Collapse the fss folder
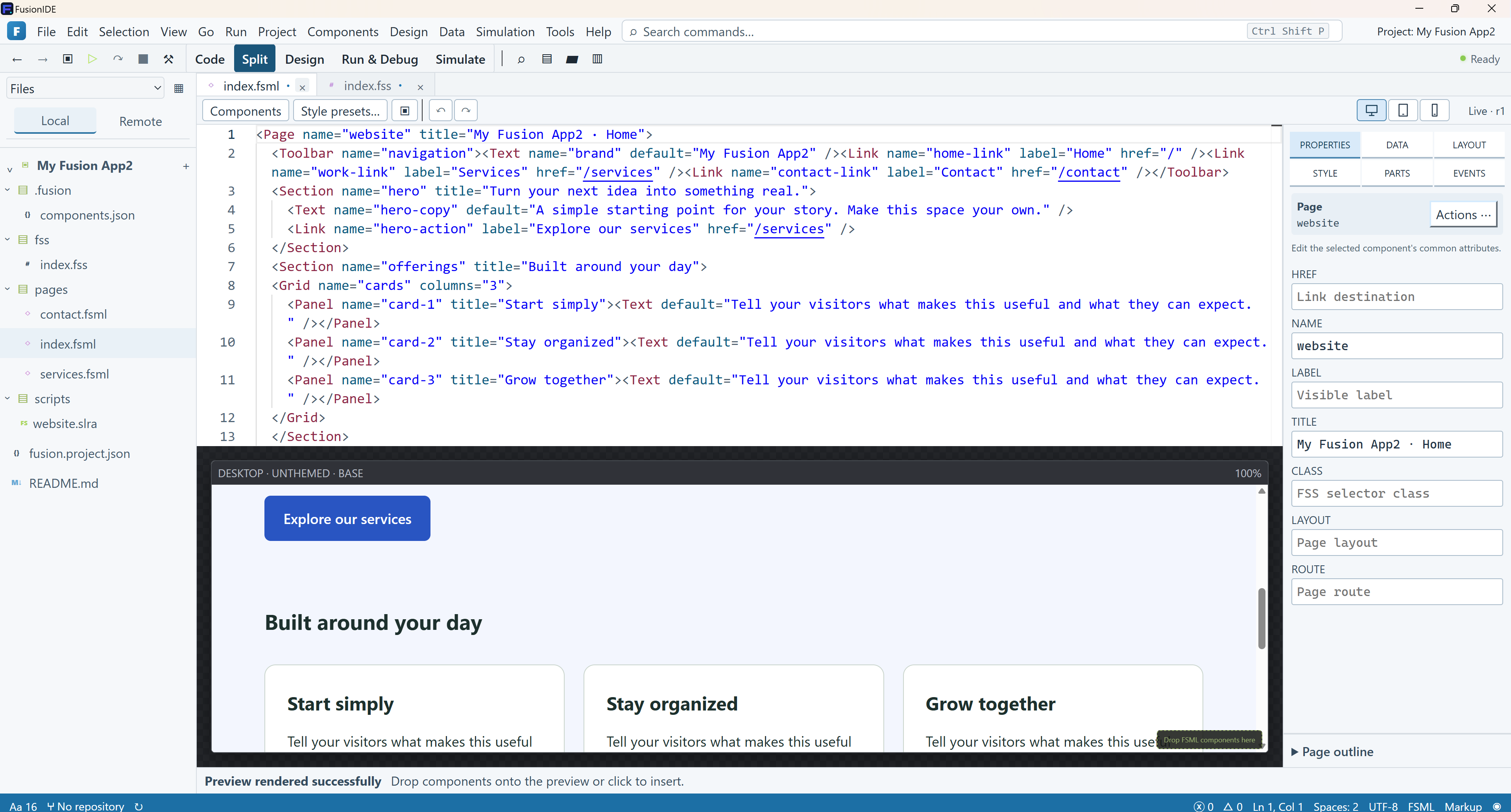The image size is (1511, 812). click(7, 239)
